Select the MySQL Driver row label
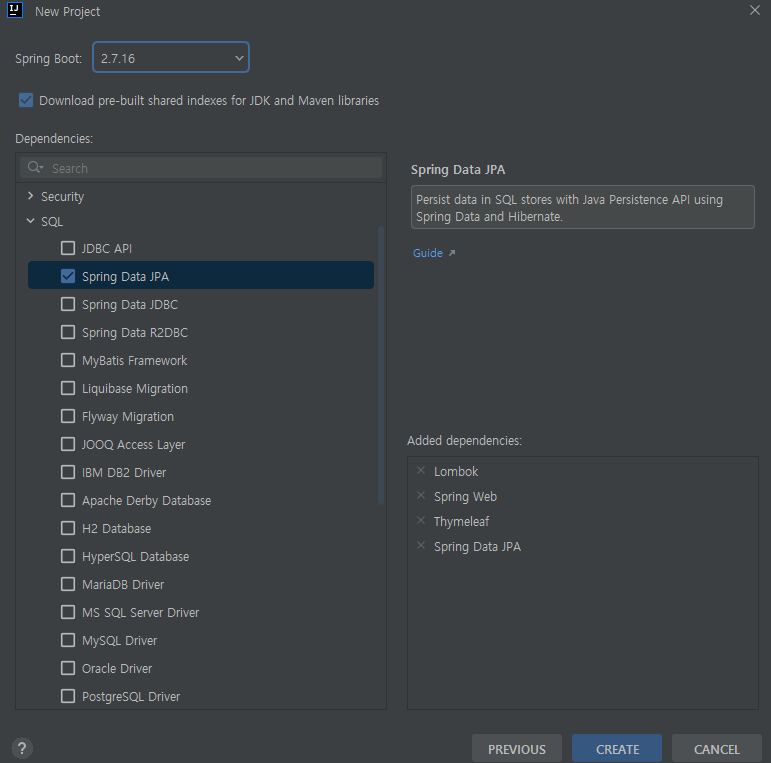 click(x=119, y=641)
